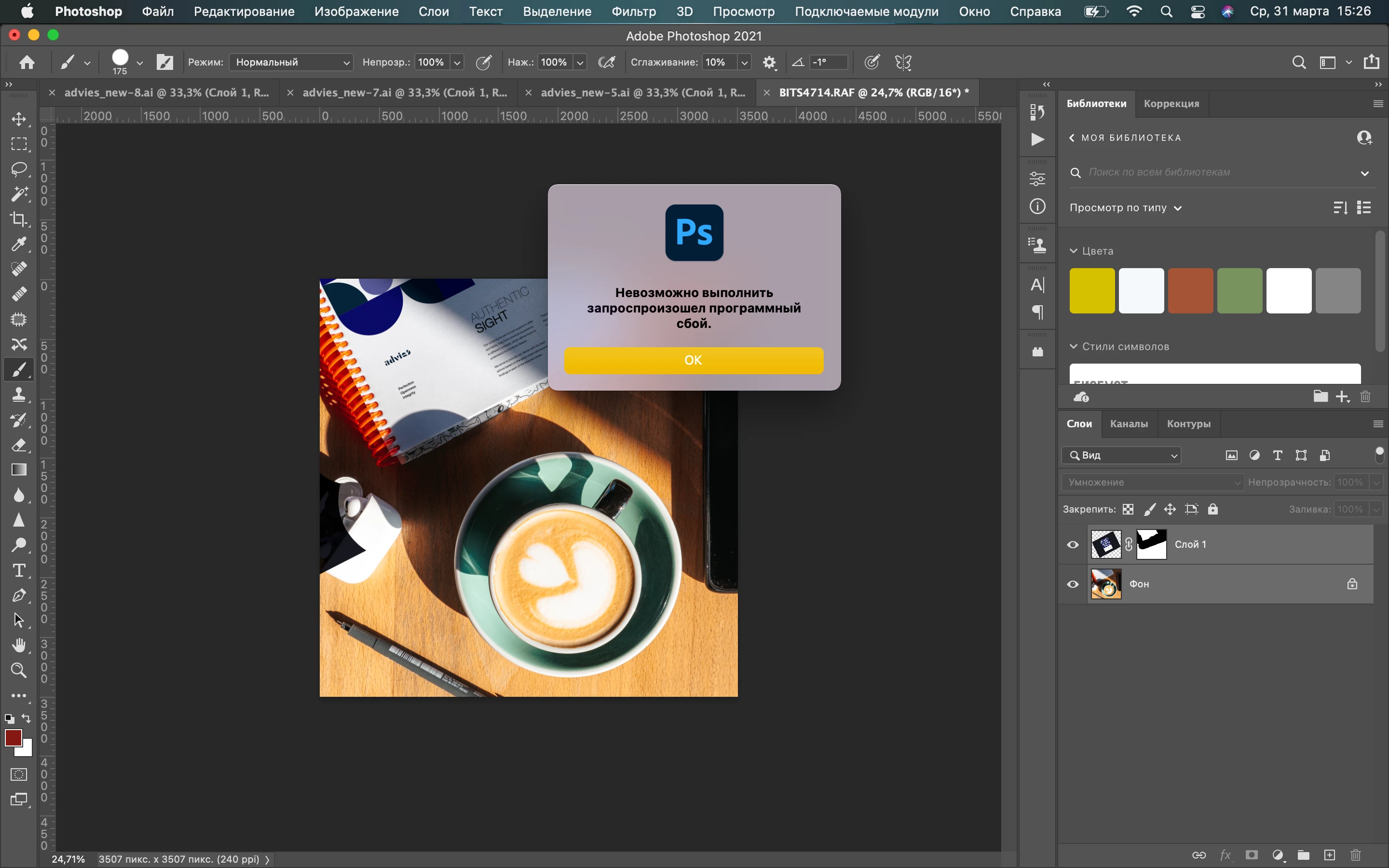Open the Фильтр menu
The width and height of the screenshot is (1389, 868).
633,12
